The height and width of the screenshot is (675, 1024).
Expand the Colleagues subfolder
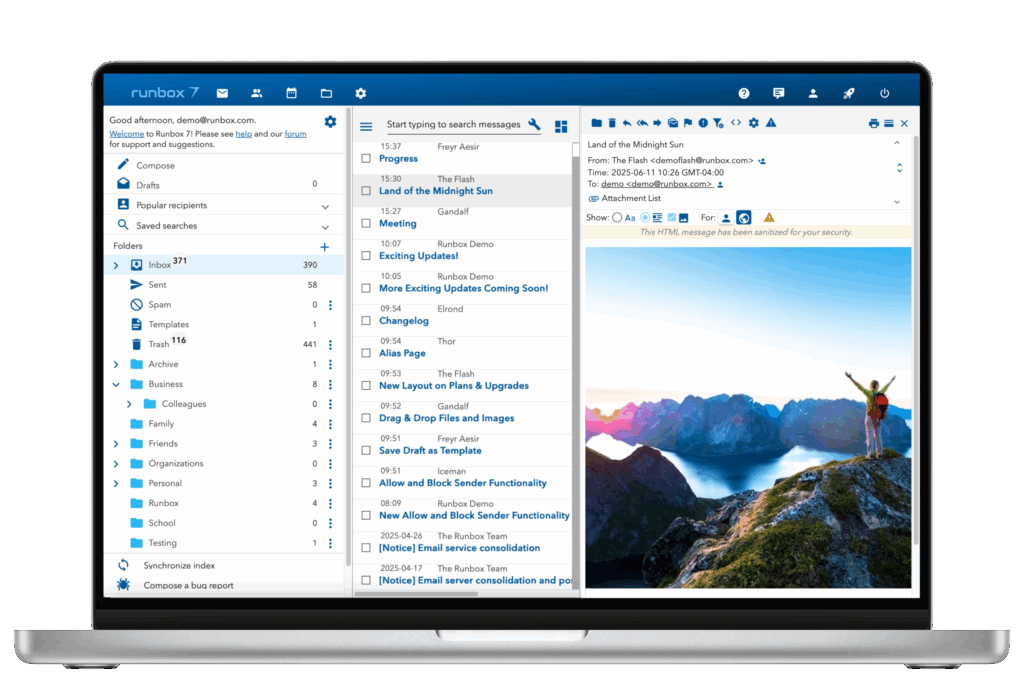[x=129, y=404]
